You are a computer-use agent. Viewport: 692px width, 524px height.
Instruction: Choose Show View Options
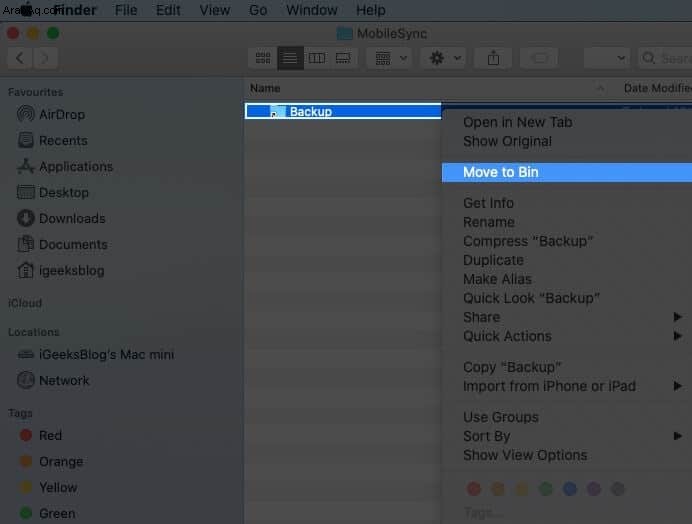[525, 455]
